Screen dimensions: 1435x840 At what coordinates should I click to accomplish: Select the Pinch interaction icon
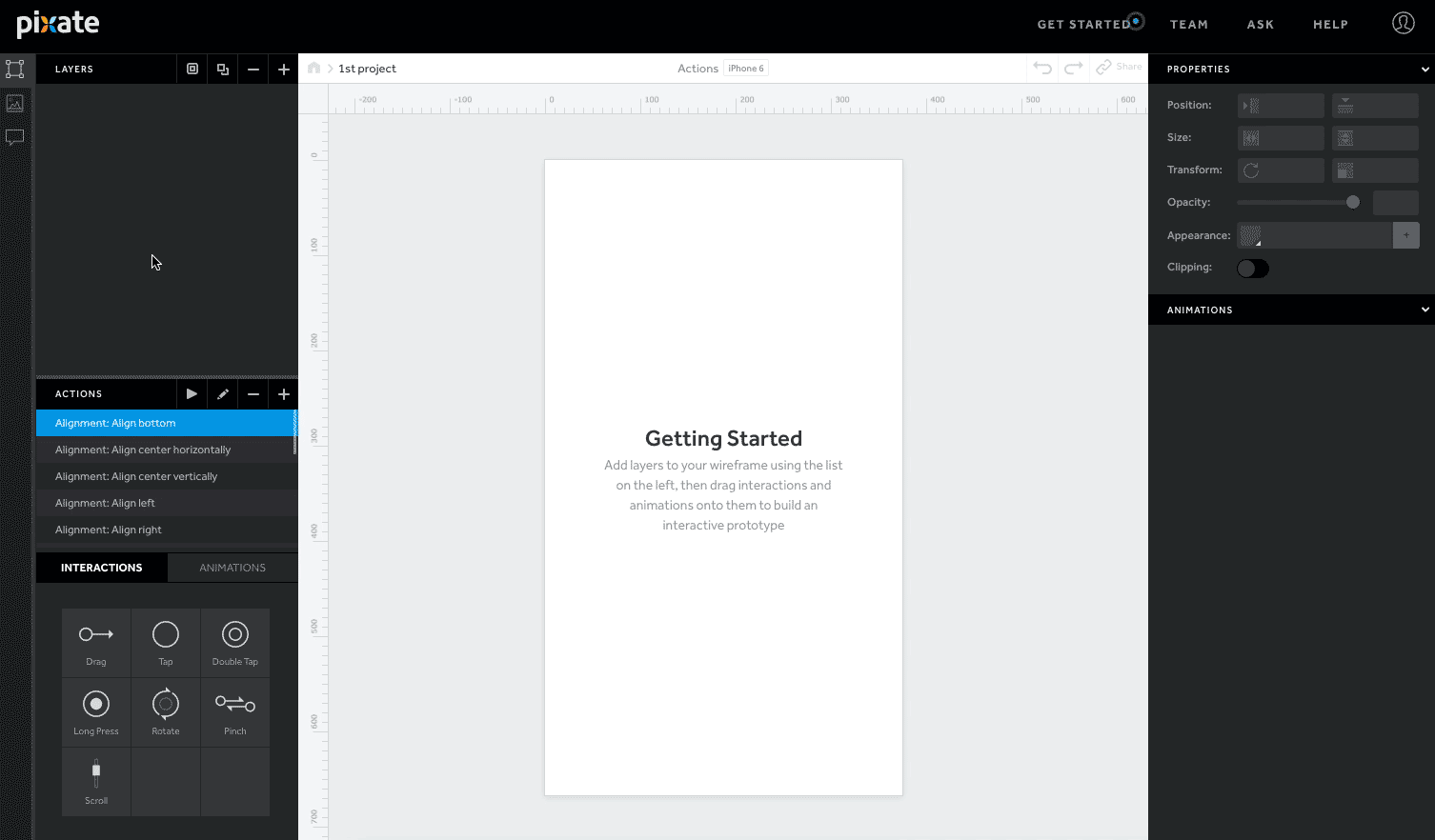click(x=235, y=712)
